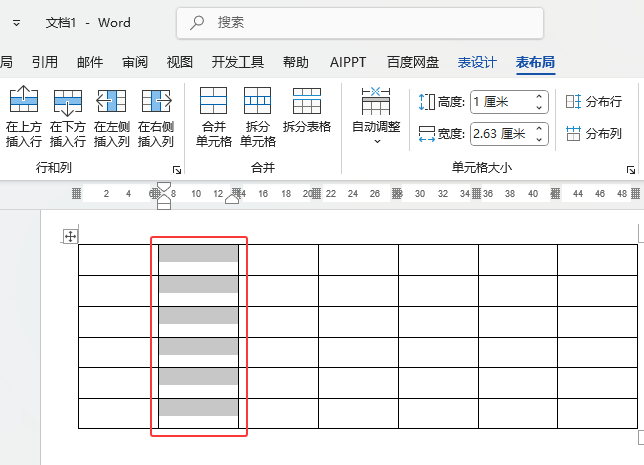Screen dimensions: 644x465
Task: Insert a row above
Action: [x=23, y=116]
